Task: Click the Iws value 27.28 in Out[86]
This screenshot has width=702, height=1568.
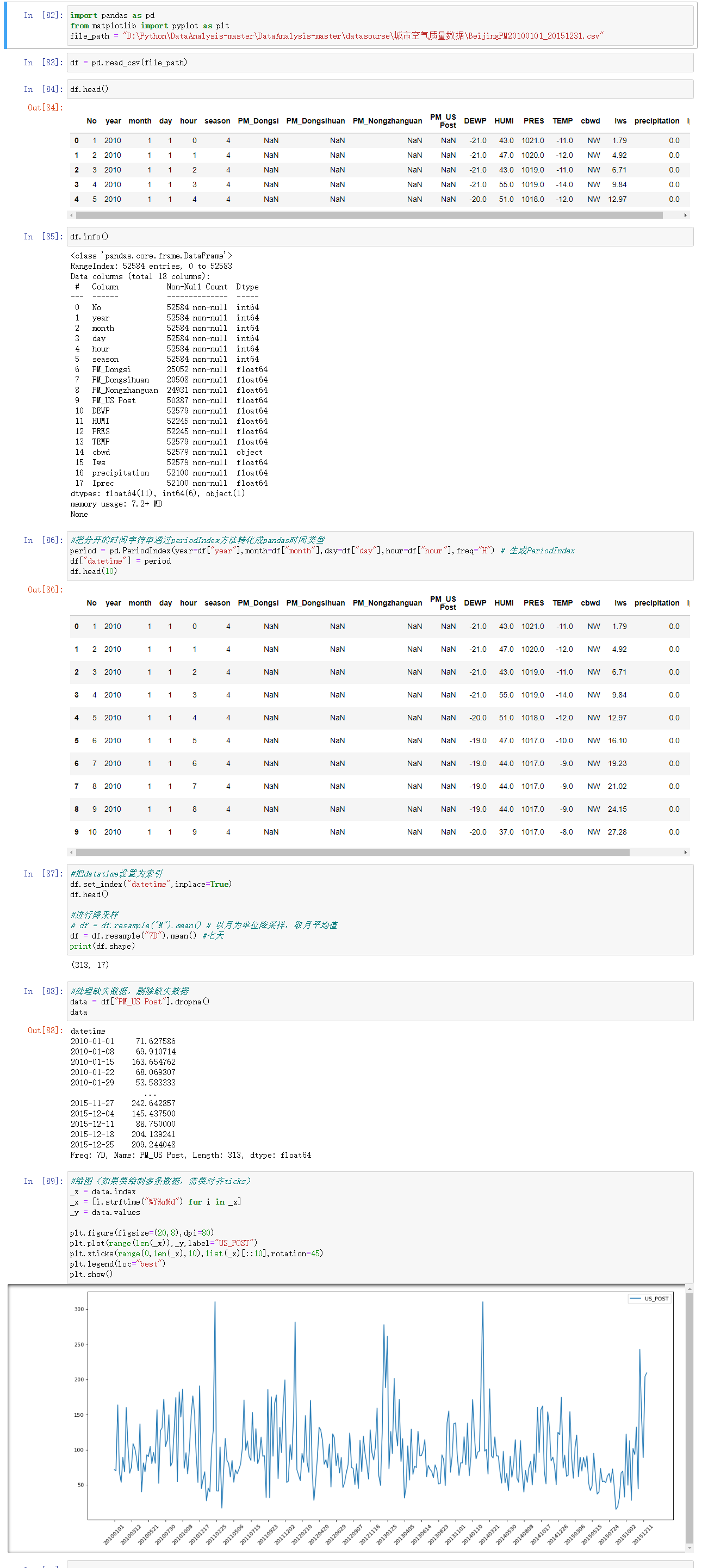Action: pyautogui.click(x=617, y=832)
